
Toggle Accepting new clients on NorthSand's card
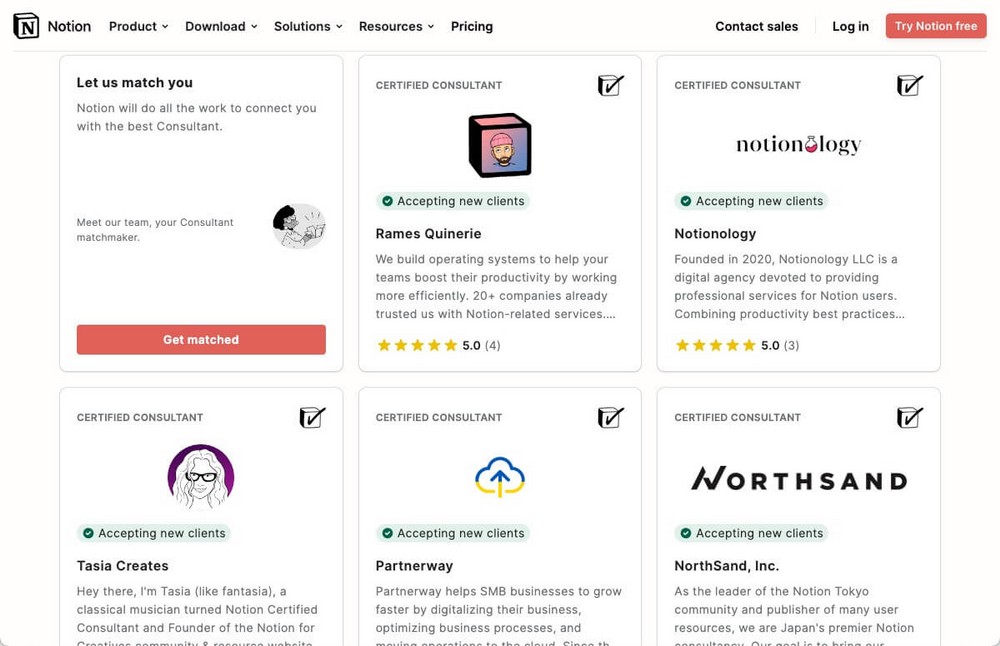pyautogui.click(x=751, y=533)
